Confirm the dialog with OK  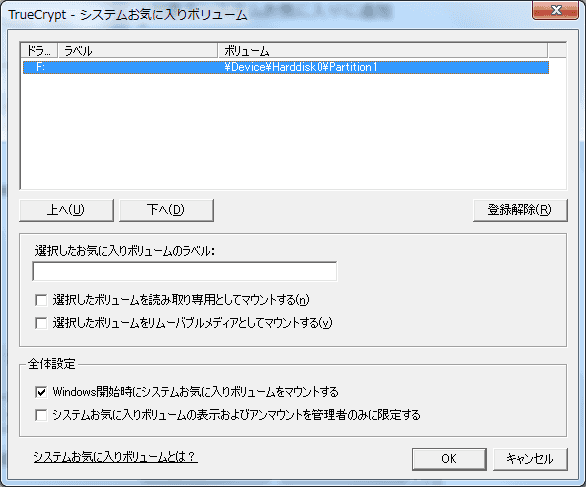pos(449,459)
